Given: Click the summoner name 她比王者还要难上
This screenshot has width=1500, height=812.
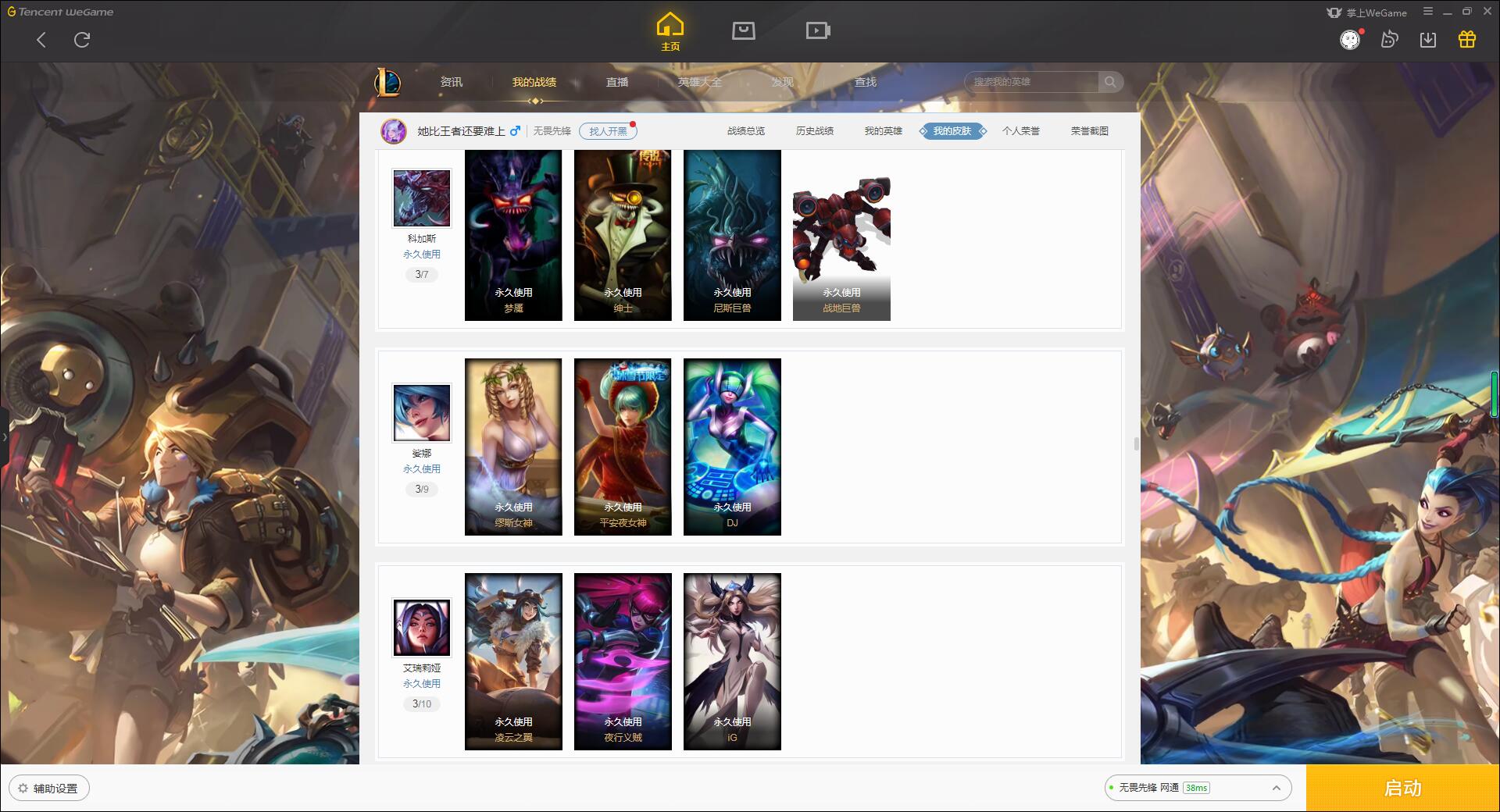Looking at the screenshot, I should (461, 131).
